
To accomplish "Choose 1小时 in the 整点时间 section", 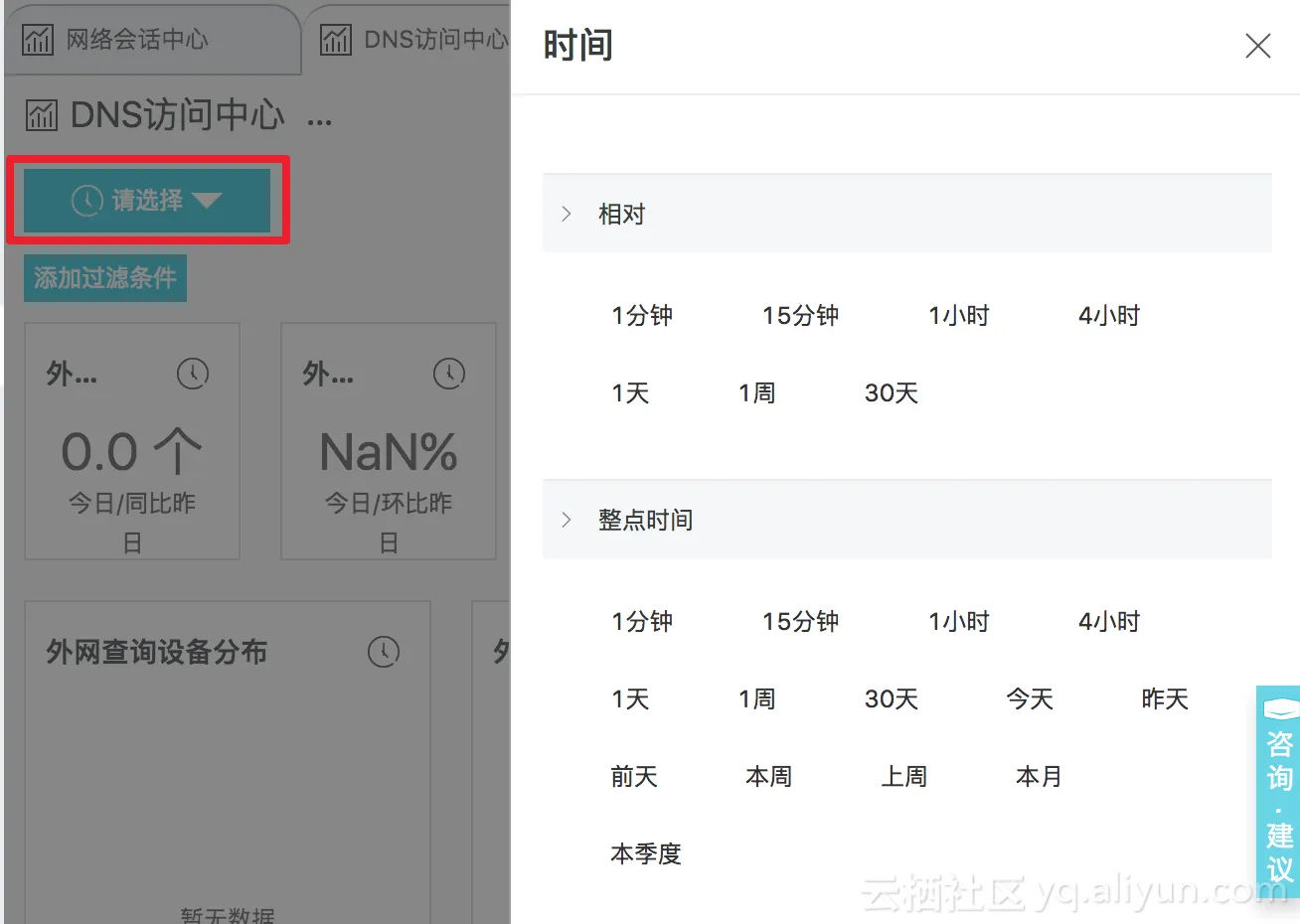I will click(x=959, y=622).
